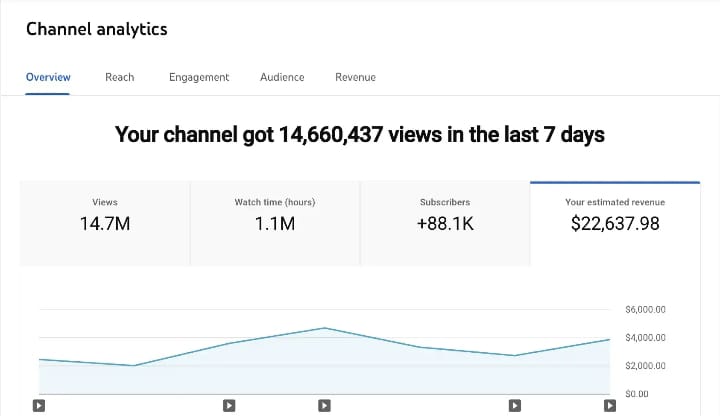
Task: Click the Channel analytics page heading
Action: 97,29
